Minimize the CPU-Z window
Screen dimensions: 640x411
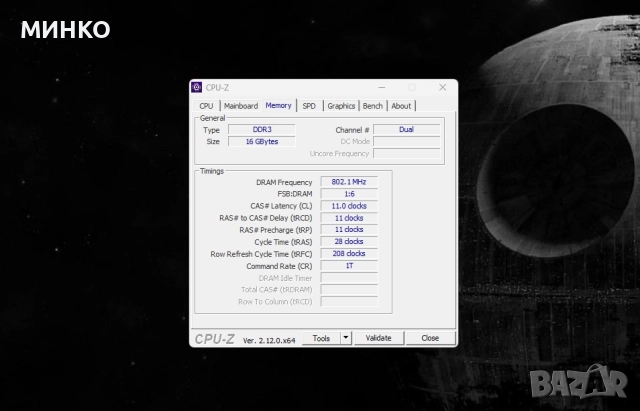382,87
